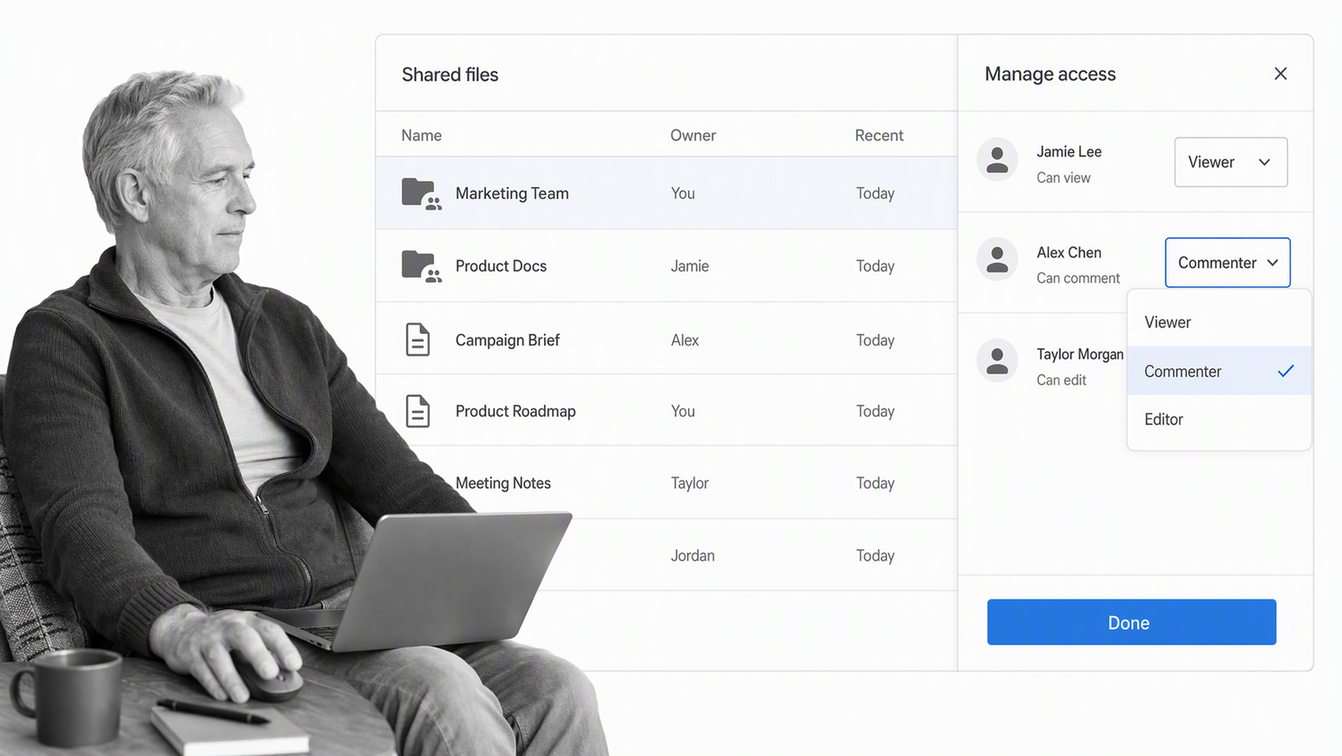1342x756 pixels.
Task: Click the Campaign Brief document icon
Action: tap(418, 340)
